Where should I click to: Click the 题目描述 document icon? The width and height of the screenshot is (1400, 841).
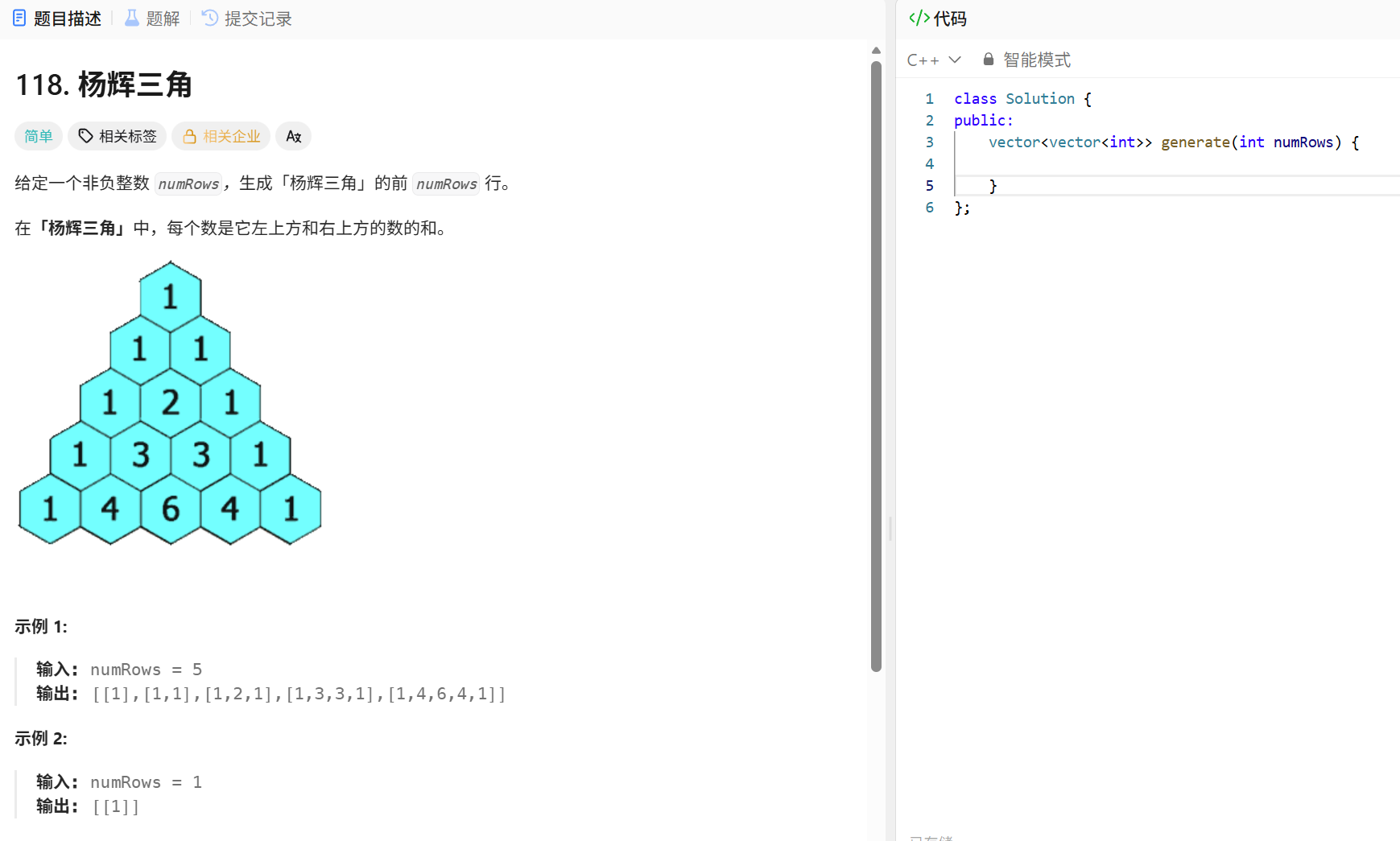point(19,18)
